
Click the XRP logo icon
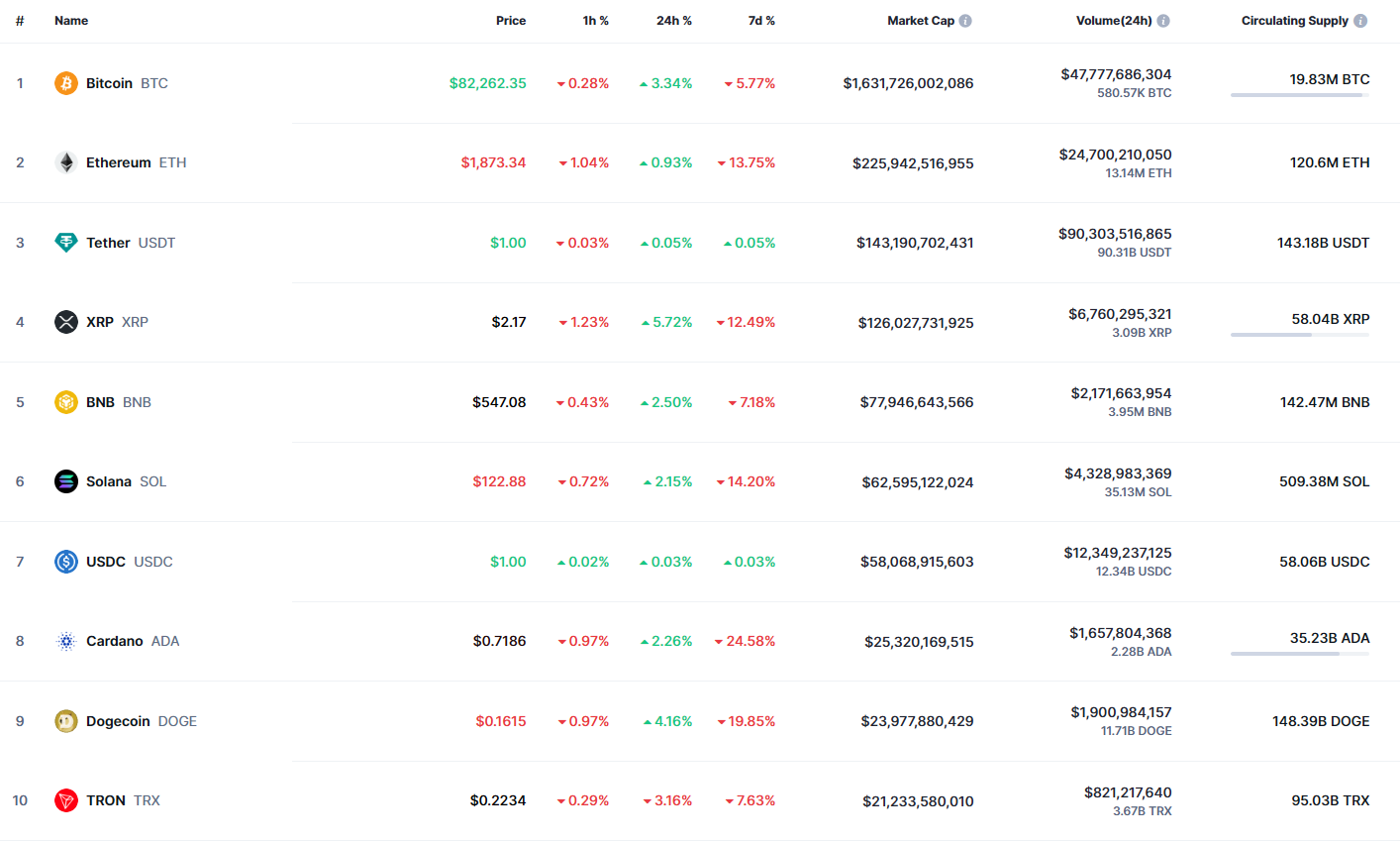(66, 322)
